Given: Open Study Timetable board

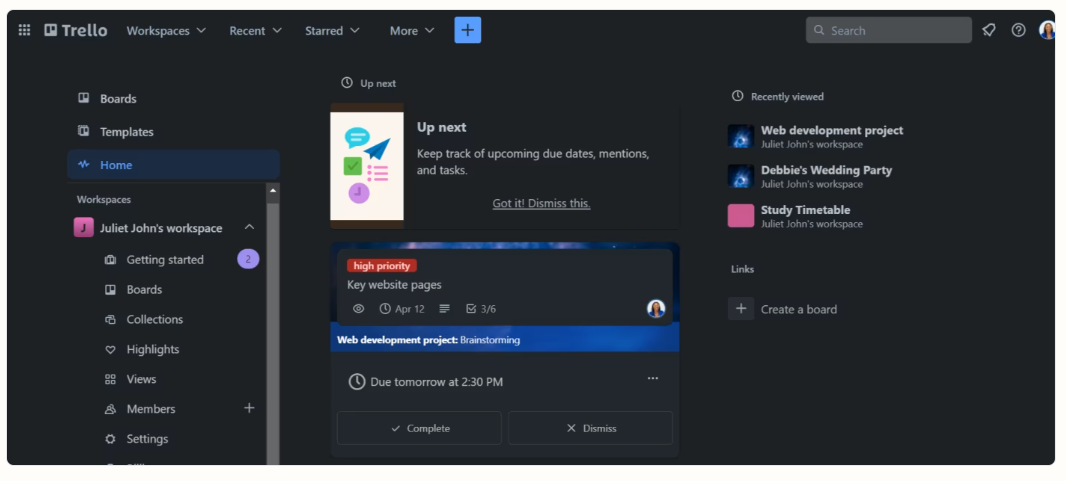Looking at the screenshot, I should coord(806,210).
